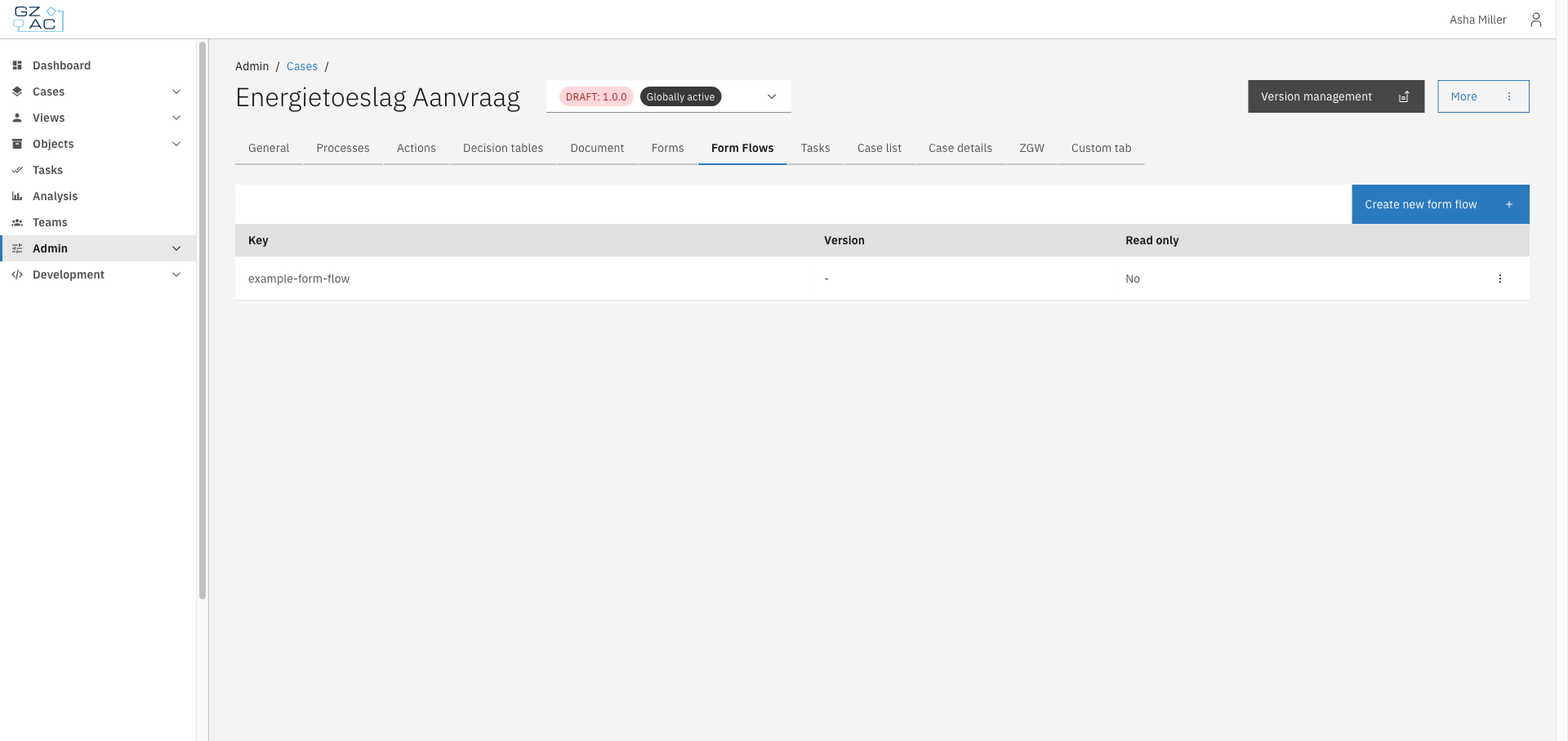Click the Version management button
This screenshot has width=1568, height=741.
1336,96
